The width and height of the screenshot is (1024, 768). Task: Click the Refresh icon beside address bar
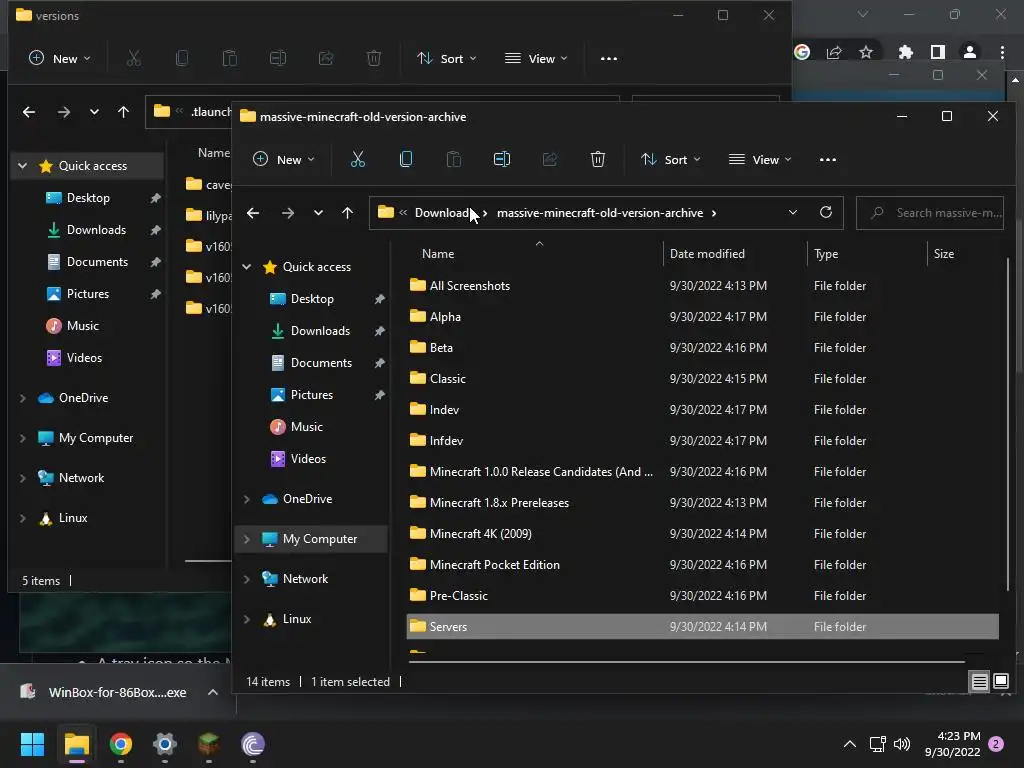click(826, 213)
